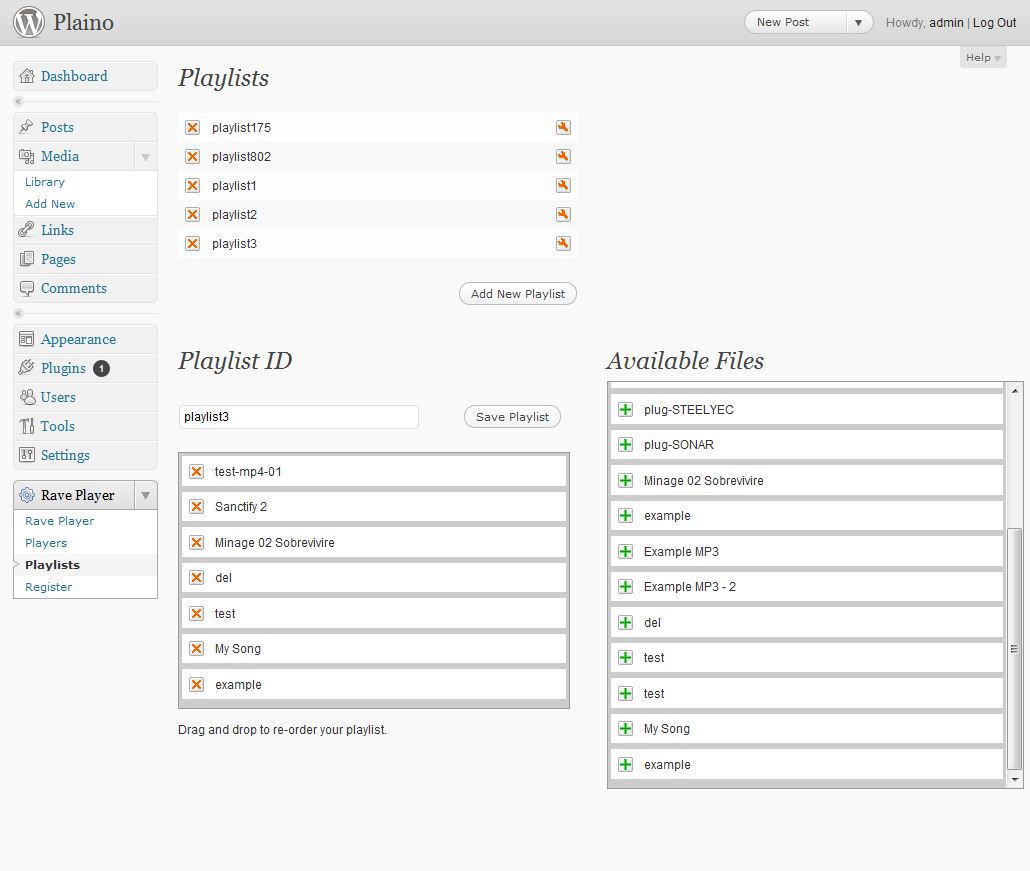Screen dimensions: 1030x871
Task: Open the admin profile link
Action: click(x=946, y=22)
